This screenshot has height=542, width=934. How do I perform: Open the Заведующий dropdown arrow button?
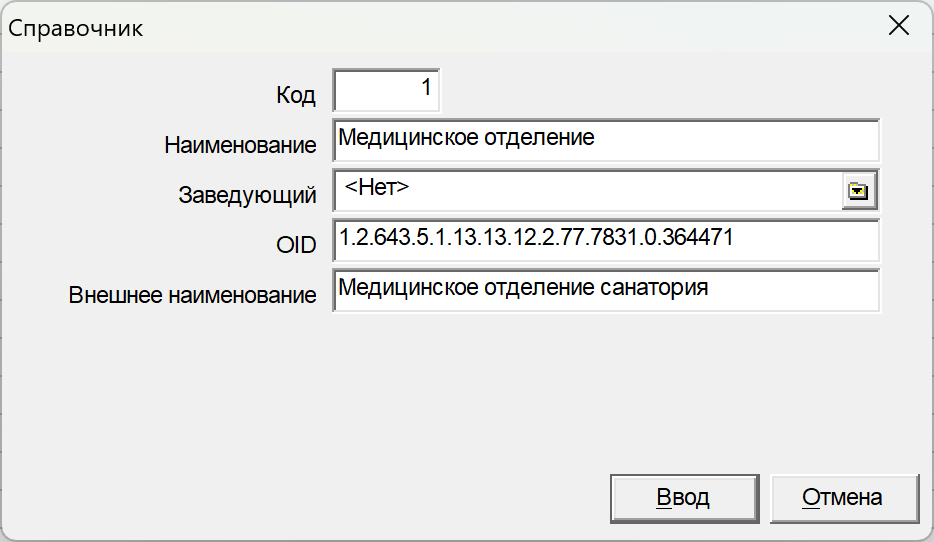tap(857, 191)
